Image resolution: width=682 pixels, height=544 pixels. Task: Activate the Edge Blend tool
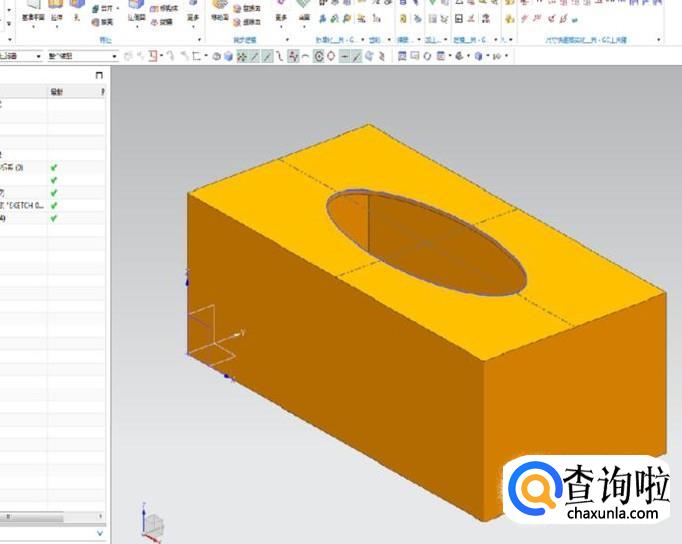(x=135, y=12)
